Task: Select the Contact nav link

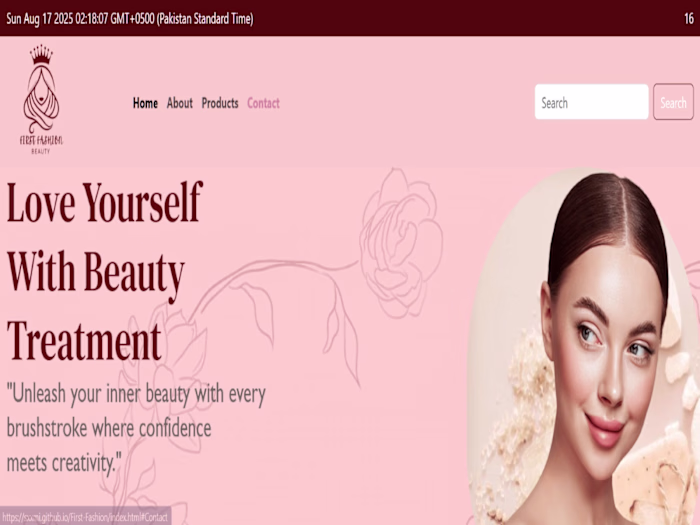Action: (263, 103)
